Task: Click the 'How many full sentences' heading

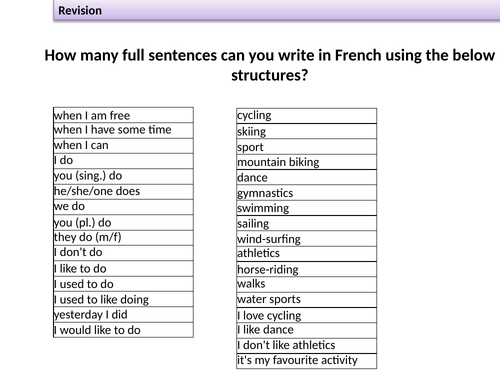Action: pos(270,65)
